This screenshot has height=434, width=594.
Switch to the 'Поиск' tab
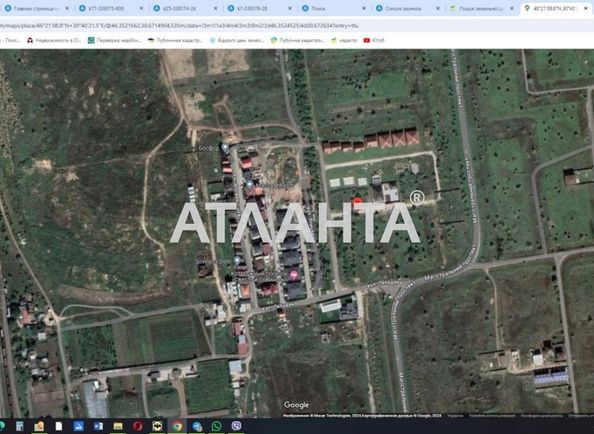click(x=333, y=8)
